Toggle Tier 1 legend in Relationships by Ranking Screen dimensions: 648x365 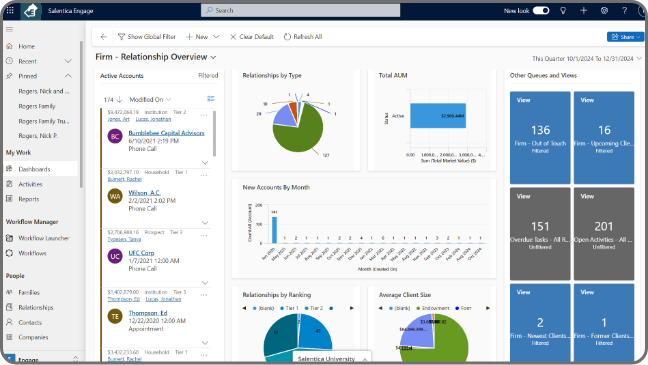coord(289,308)
